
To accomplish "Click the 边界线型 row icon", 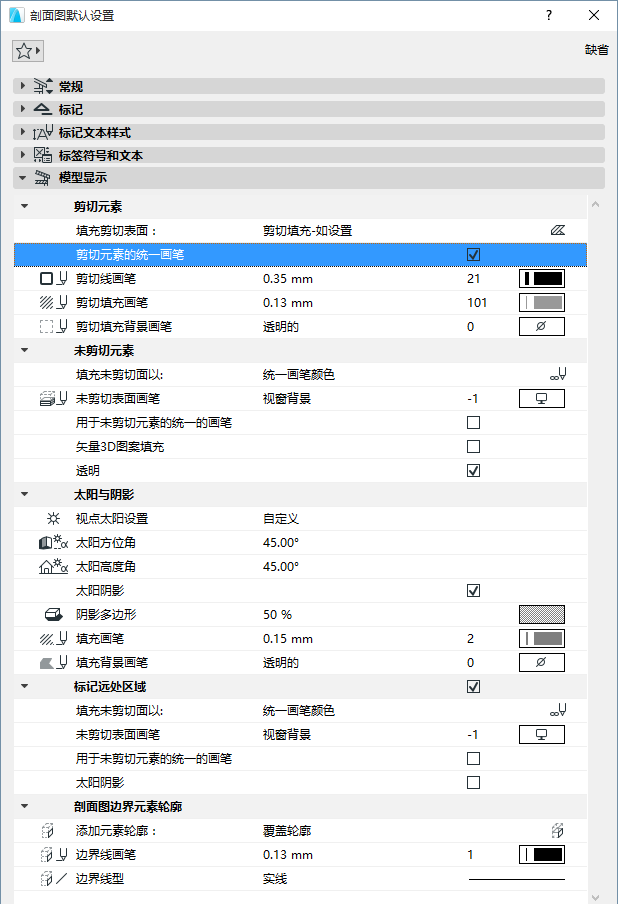I will (54, 879).
